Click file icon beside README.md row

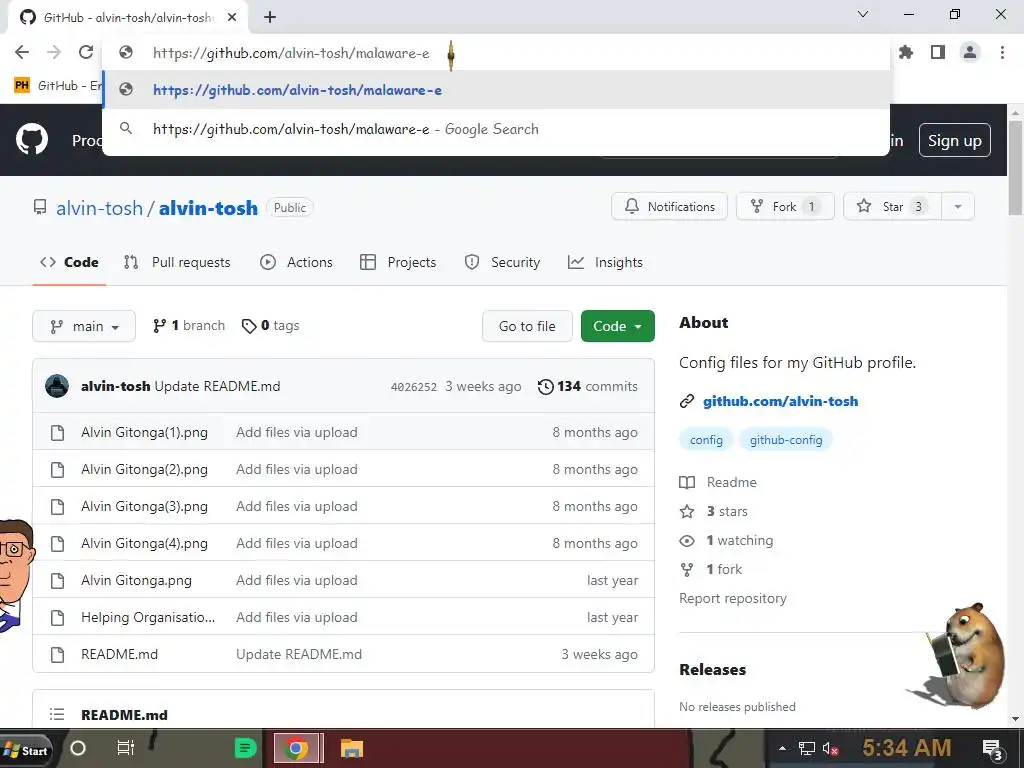(57, 655)
